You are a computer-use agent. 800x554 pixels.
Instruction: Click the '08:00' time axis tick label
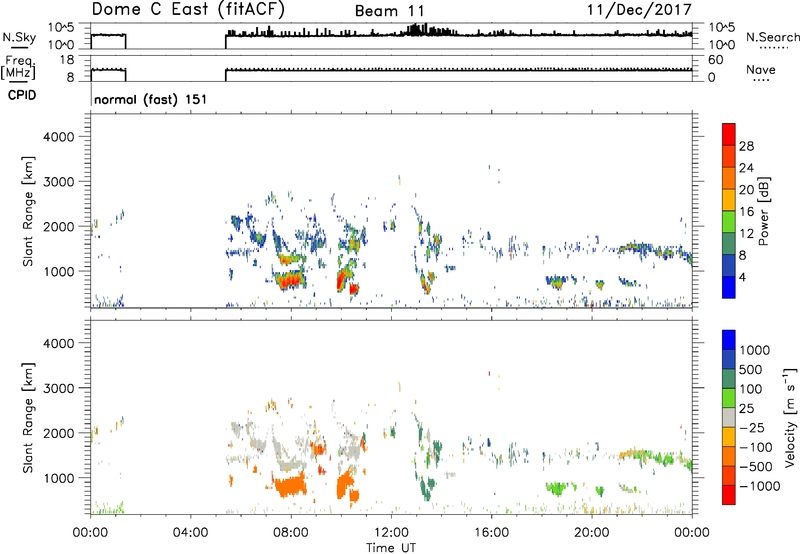tap(291, 533)
